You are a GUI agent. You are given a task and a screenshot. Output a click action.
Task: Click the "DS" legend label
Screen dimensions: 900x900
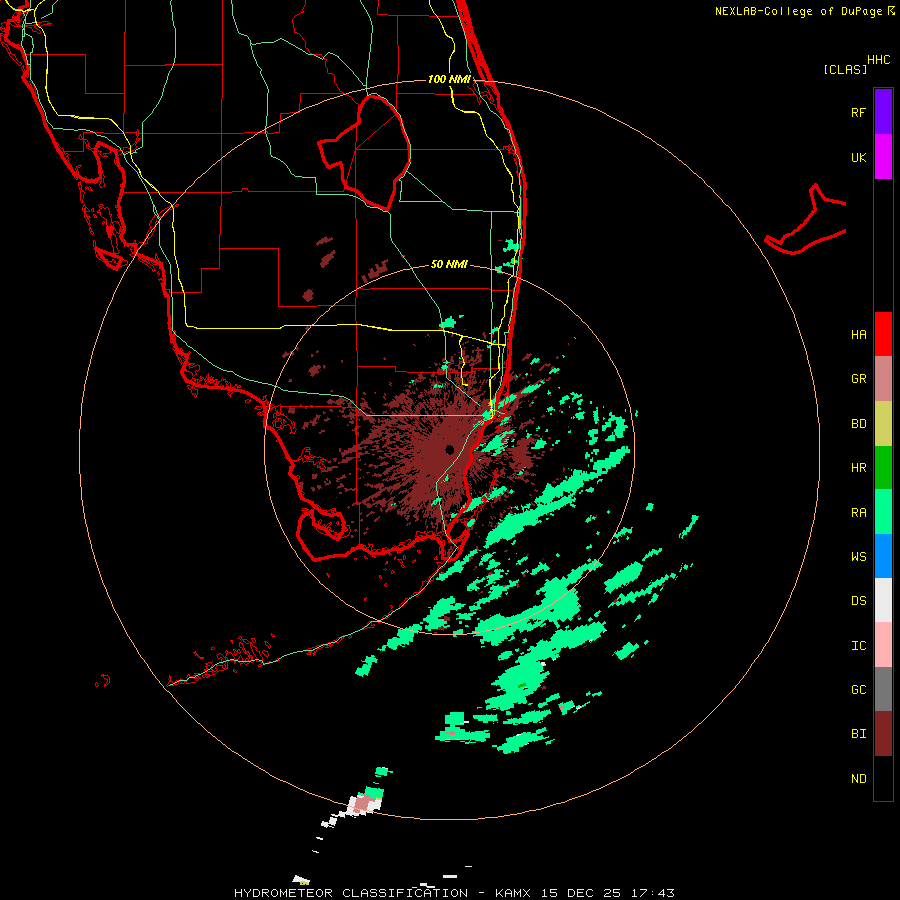pos(858,601)
